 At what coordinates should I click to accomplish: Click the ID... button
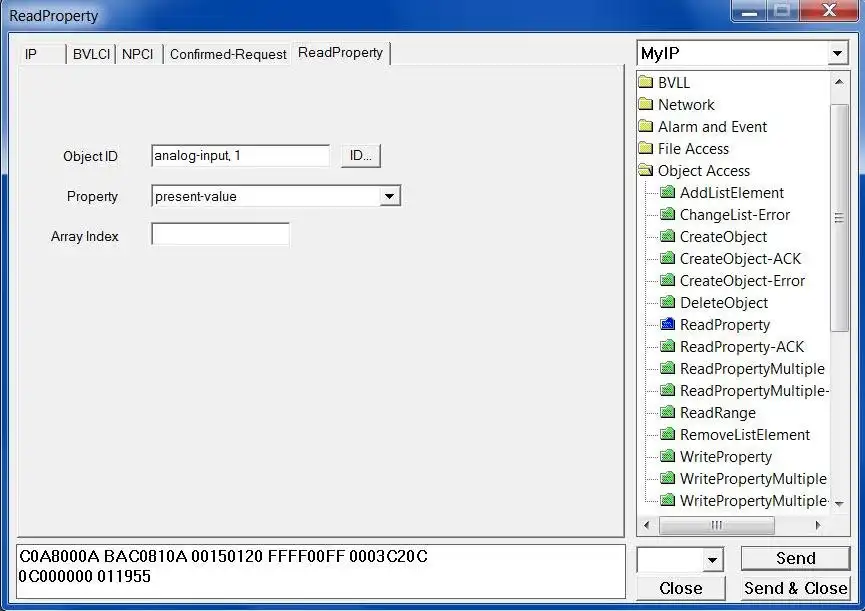361,156
